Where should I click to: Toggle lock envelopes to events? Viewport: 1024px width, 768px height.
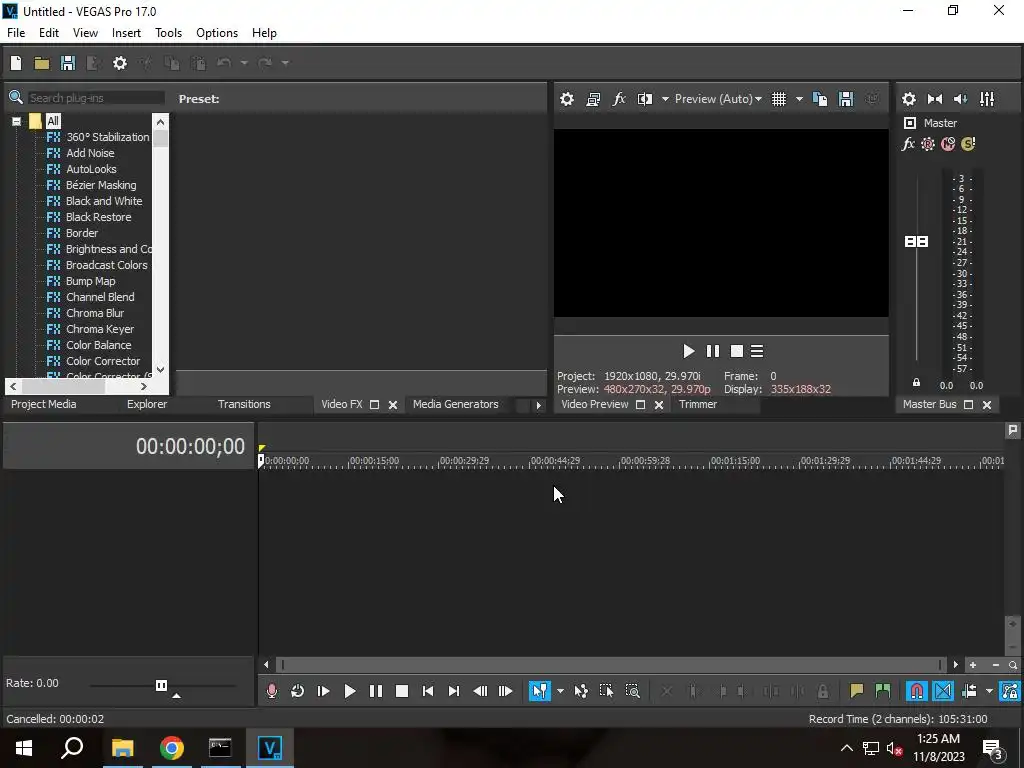coord(1010,691)
